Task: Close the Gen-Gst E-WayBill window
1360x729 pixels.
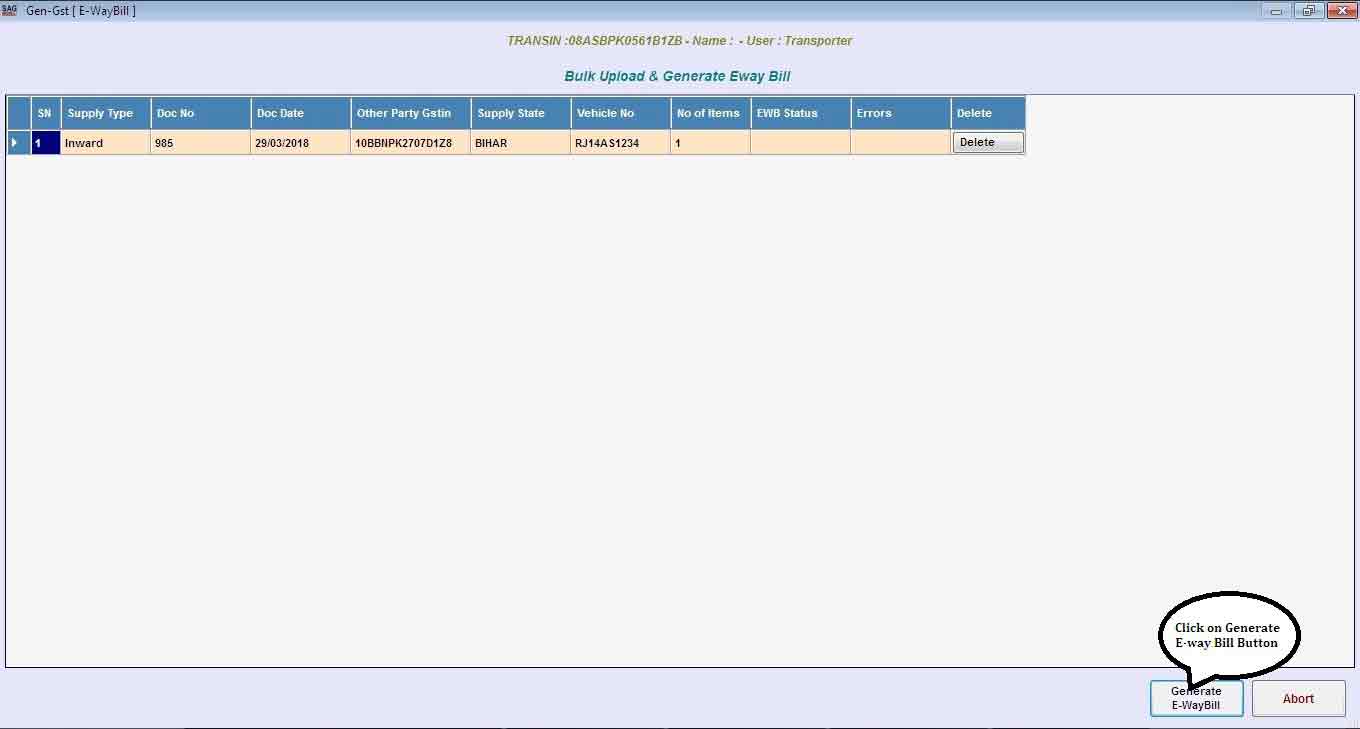Action: (1340, 11)
